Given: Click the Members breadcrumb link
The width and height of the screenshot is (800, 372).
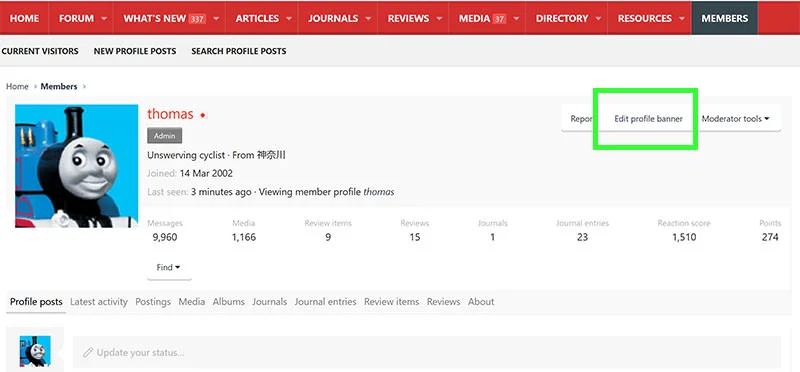Looking at the screenshot, I should 59,86.
